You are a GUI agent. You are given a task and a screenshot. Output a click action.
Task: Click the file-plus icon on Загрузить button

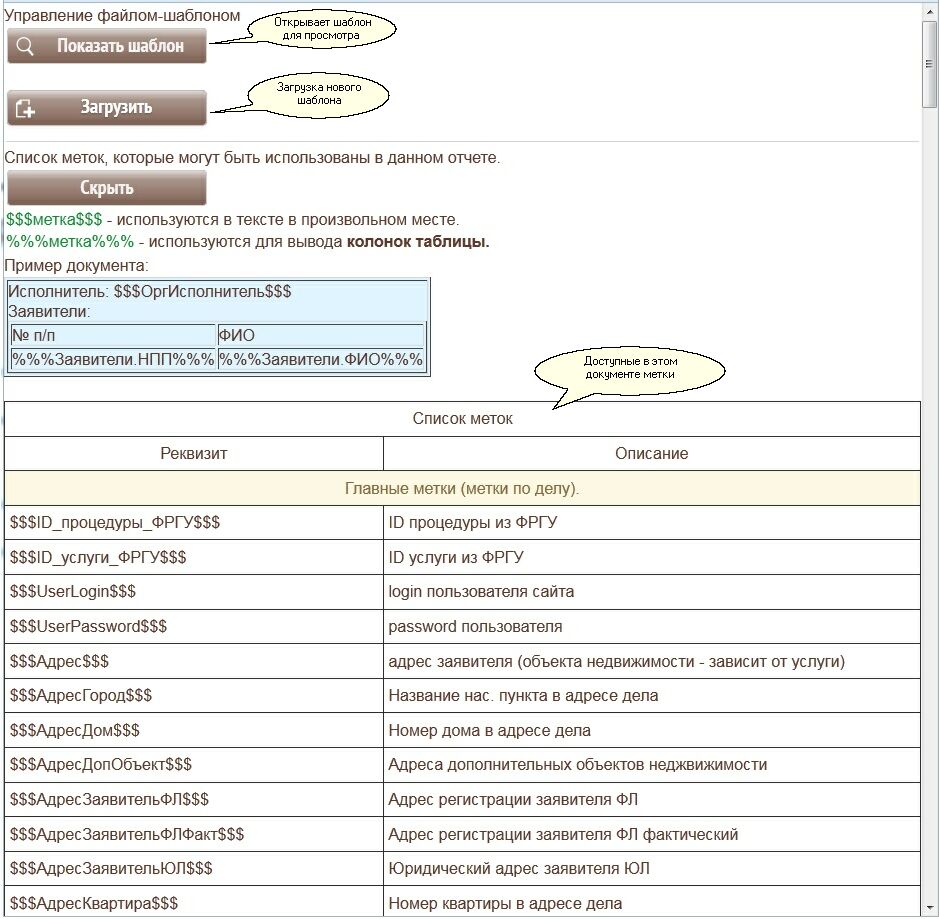point(26,109)
